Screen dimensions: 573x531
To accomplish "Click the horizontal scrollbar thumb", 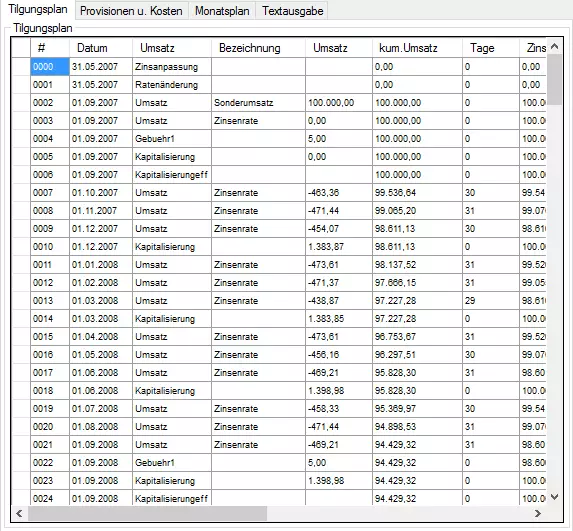I will [147, 513].
